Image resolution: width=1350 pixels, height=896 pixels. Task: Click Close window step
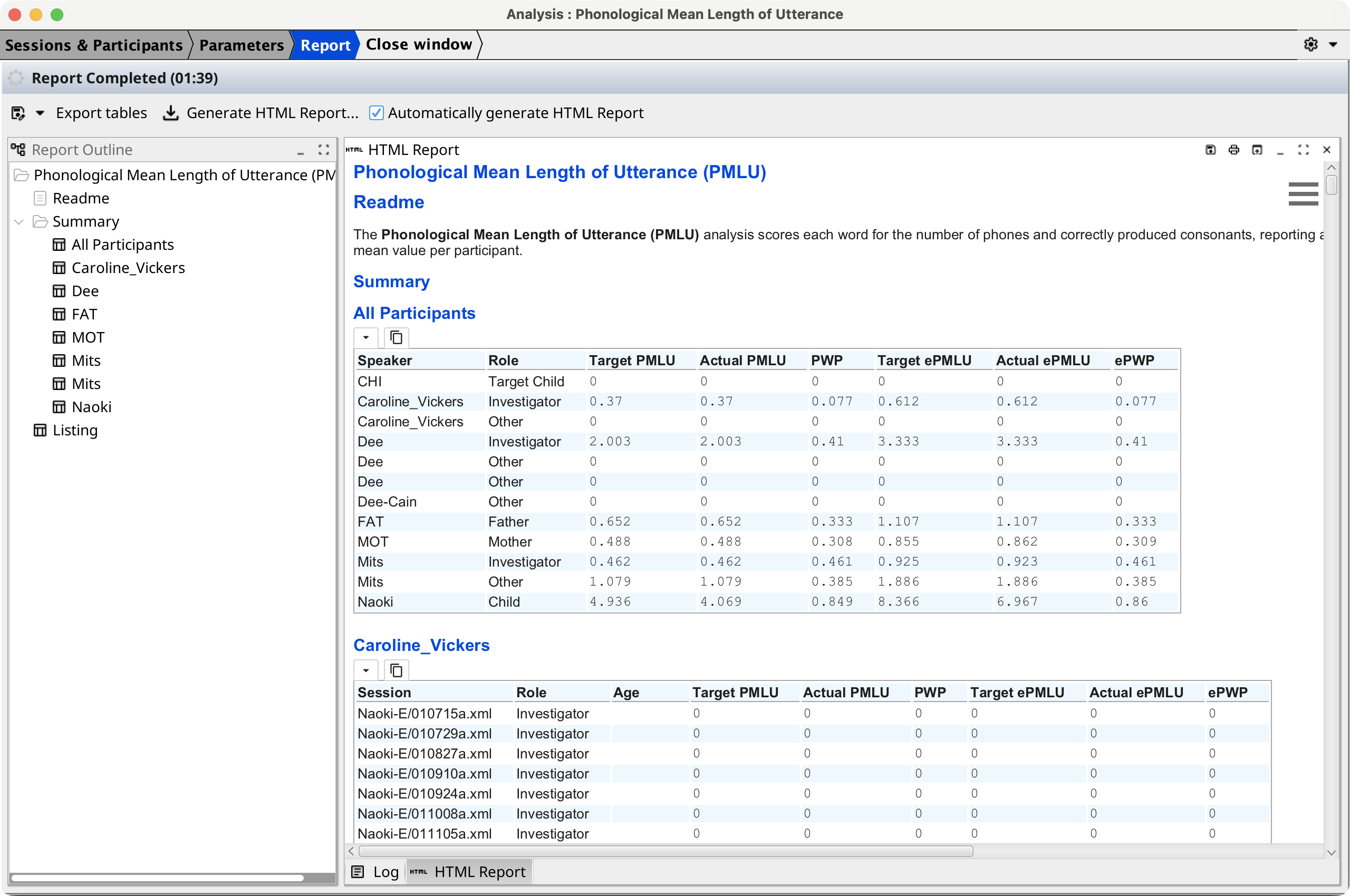pyautogui.click(x=419, y=45)
